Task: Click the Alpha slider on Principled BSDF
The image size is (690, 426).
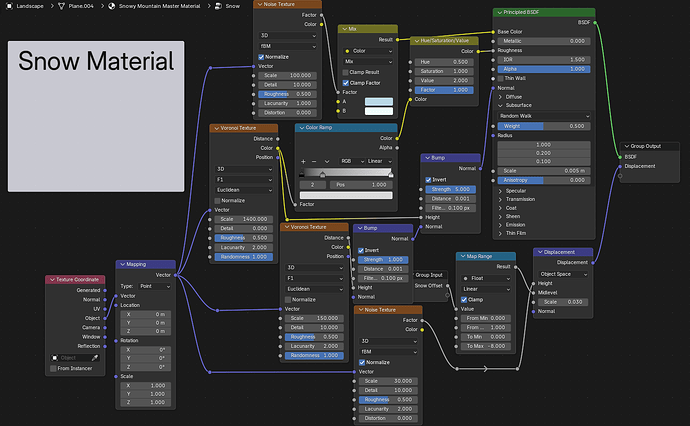Action: (x=544, y=69)
